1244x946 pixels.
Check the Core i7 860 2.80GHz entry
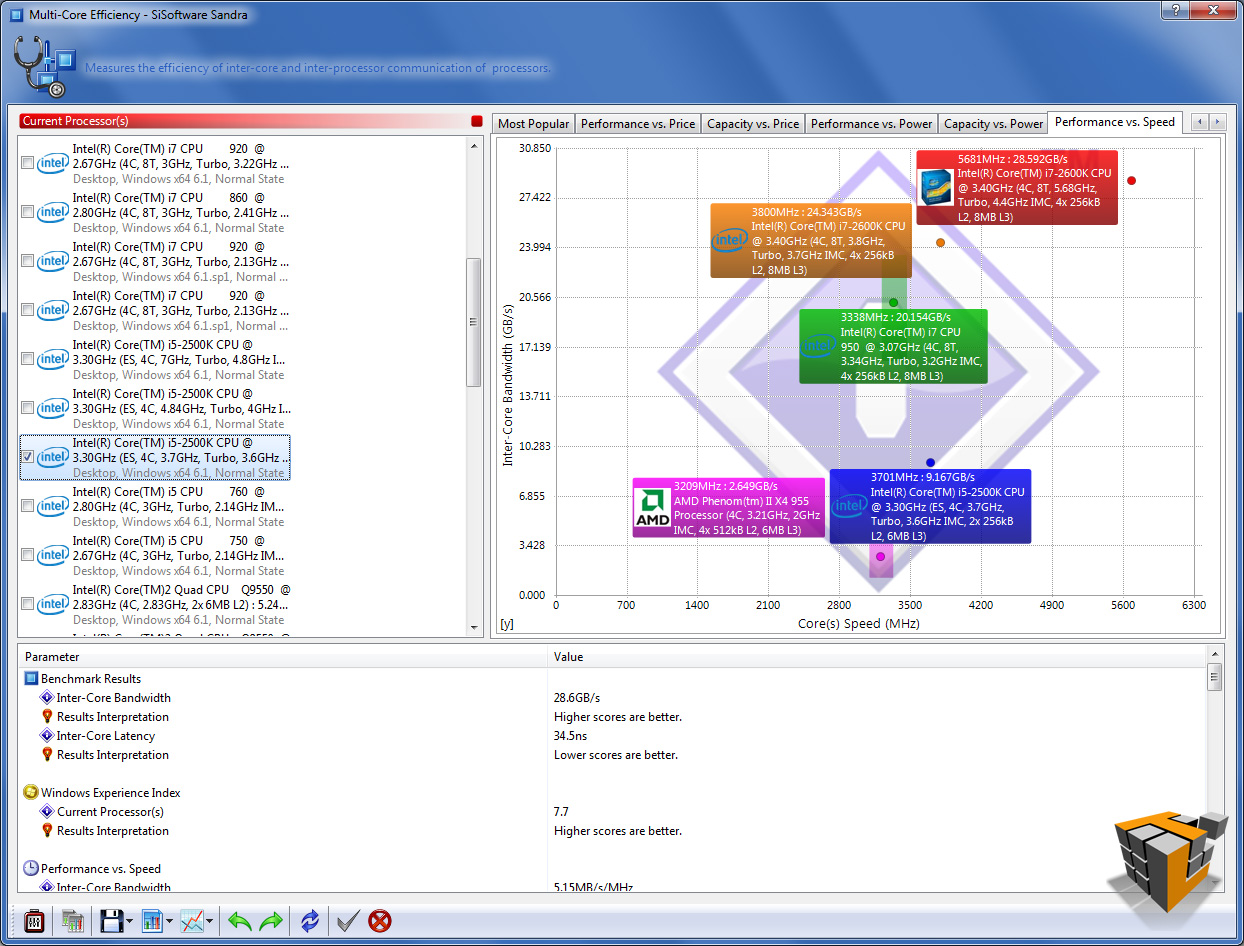tap(27, 212)
